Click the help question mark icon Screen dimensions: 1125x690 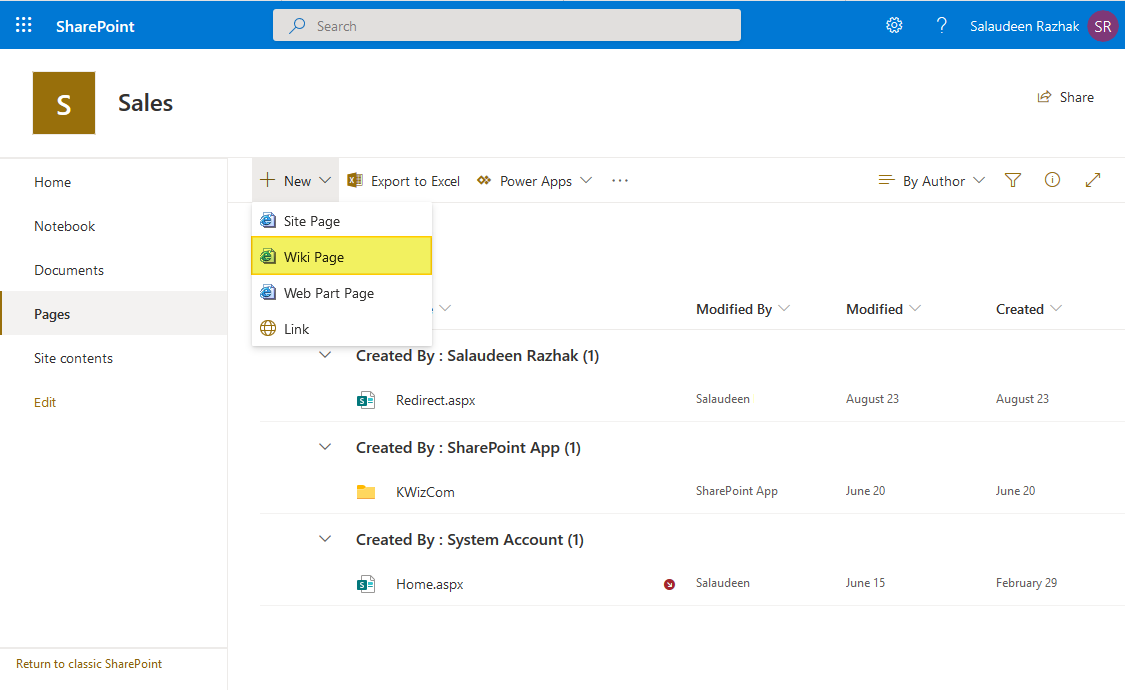[941, 26]
